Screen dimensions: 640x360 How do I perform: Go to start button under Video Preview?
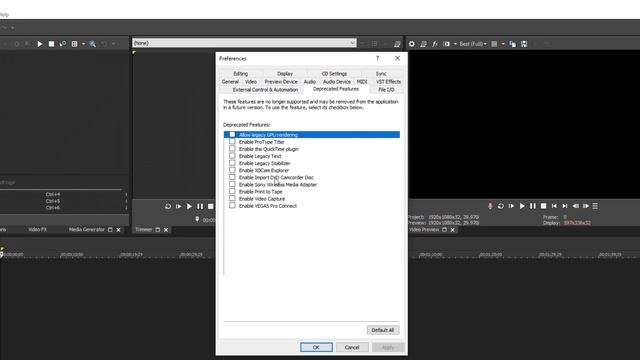pyautogui.click(x=554, y=206)
